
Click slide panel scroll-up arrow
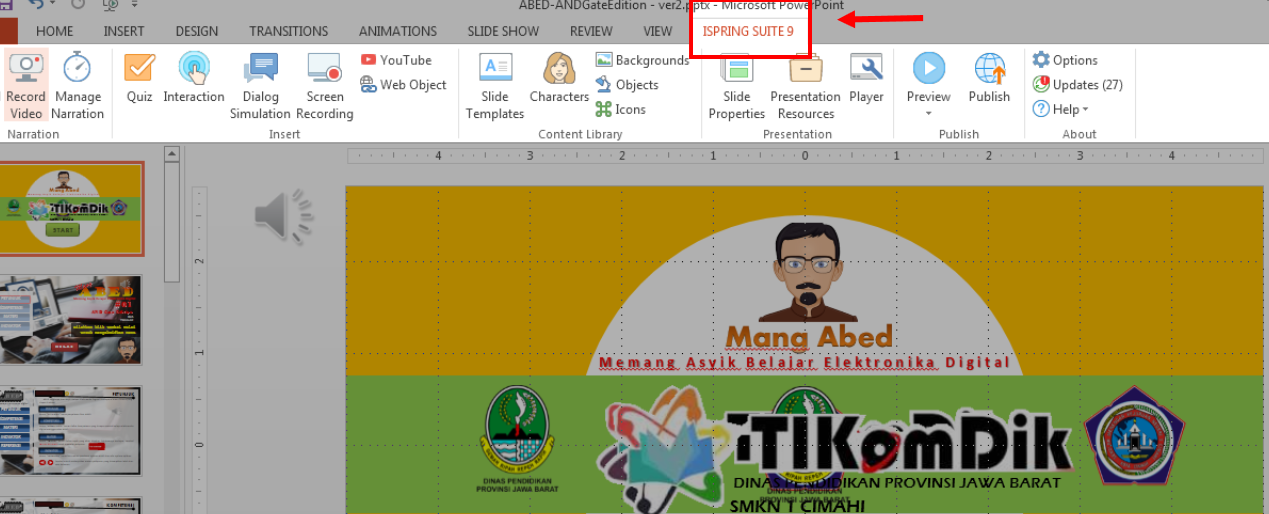tap(171, 153)
